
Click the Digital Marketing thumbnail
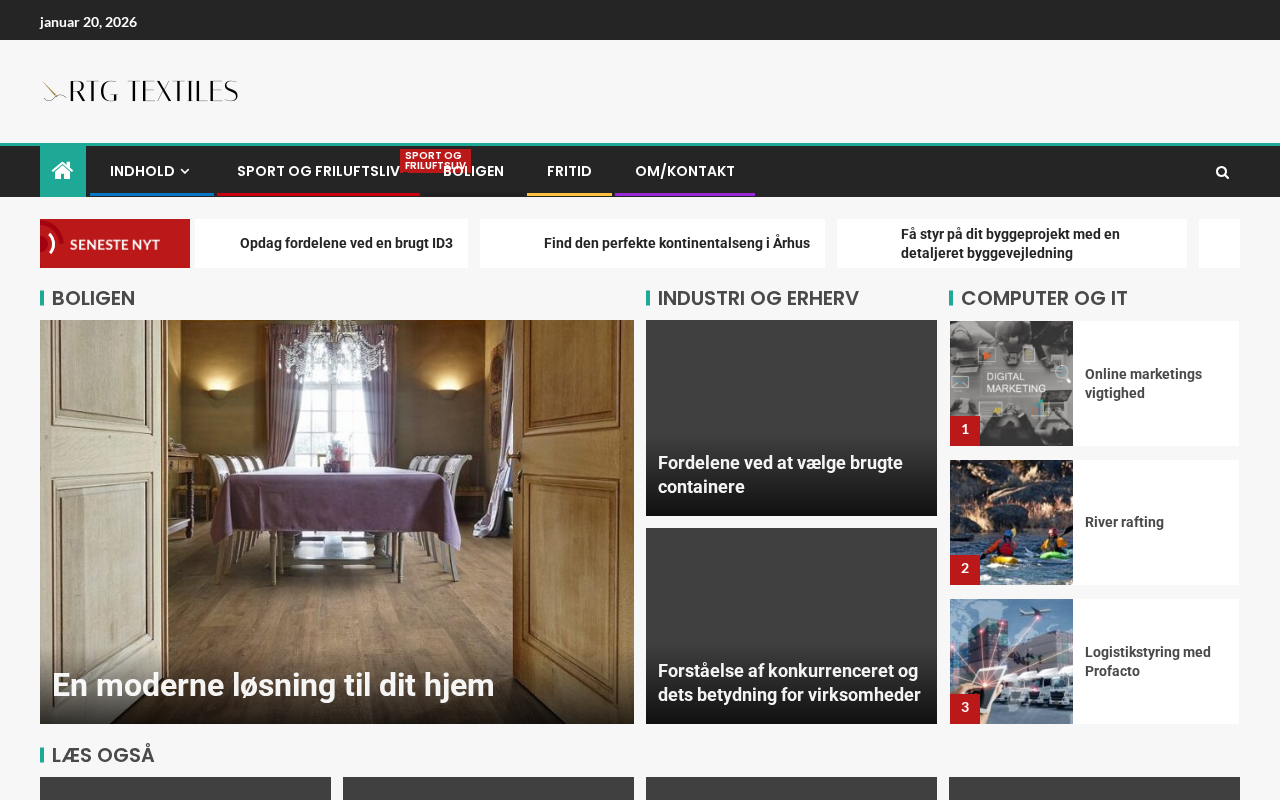pos(1011,383)
